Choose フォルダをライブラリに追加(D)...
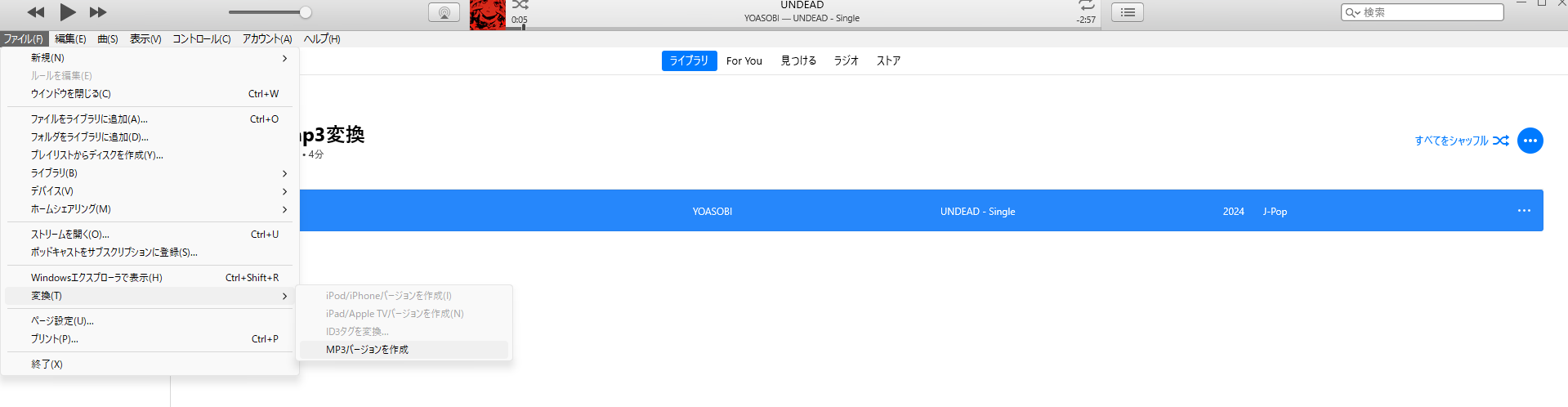 [151, 137]
